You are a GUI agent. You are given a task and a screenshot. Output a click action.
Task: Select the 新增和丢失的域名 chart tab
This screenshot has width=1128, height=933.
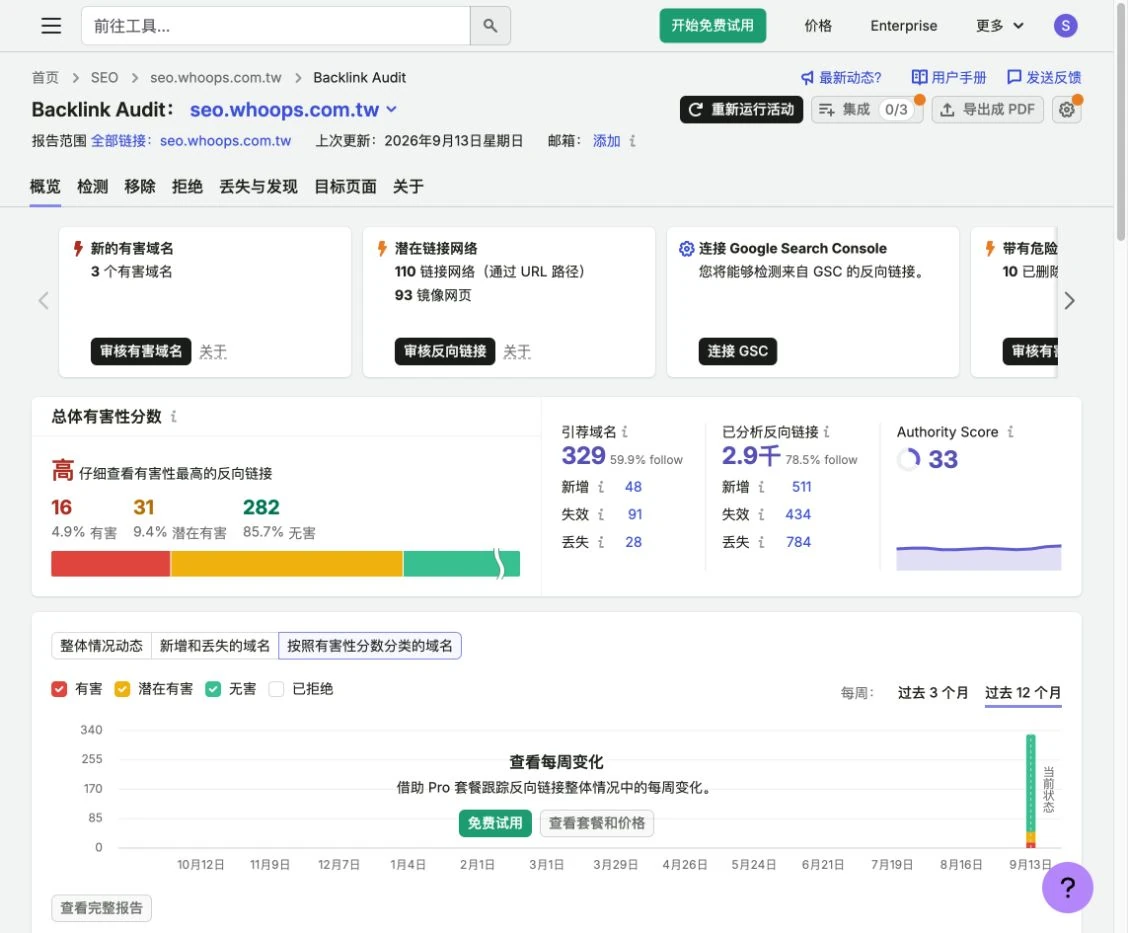coord(214,646)
